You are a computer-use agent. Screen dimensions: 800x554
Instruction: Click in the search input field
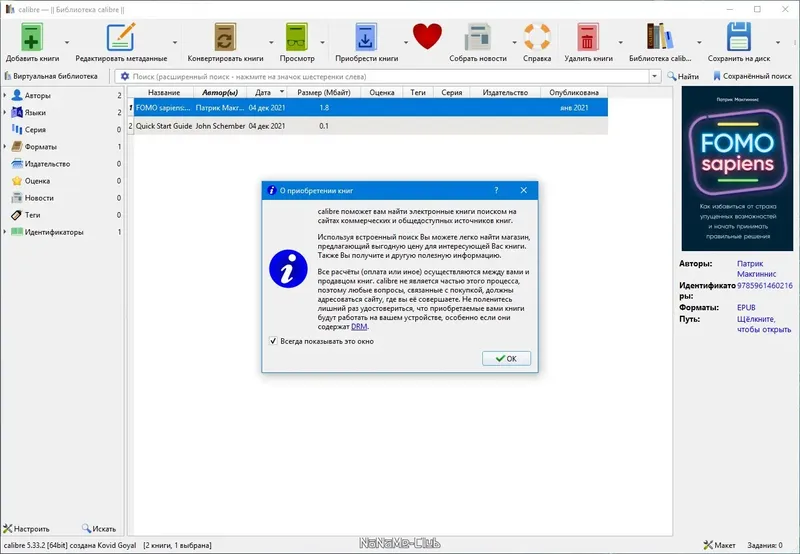coord(389,77)
